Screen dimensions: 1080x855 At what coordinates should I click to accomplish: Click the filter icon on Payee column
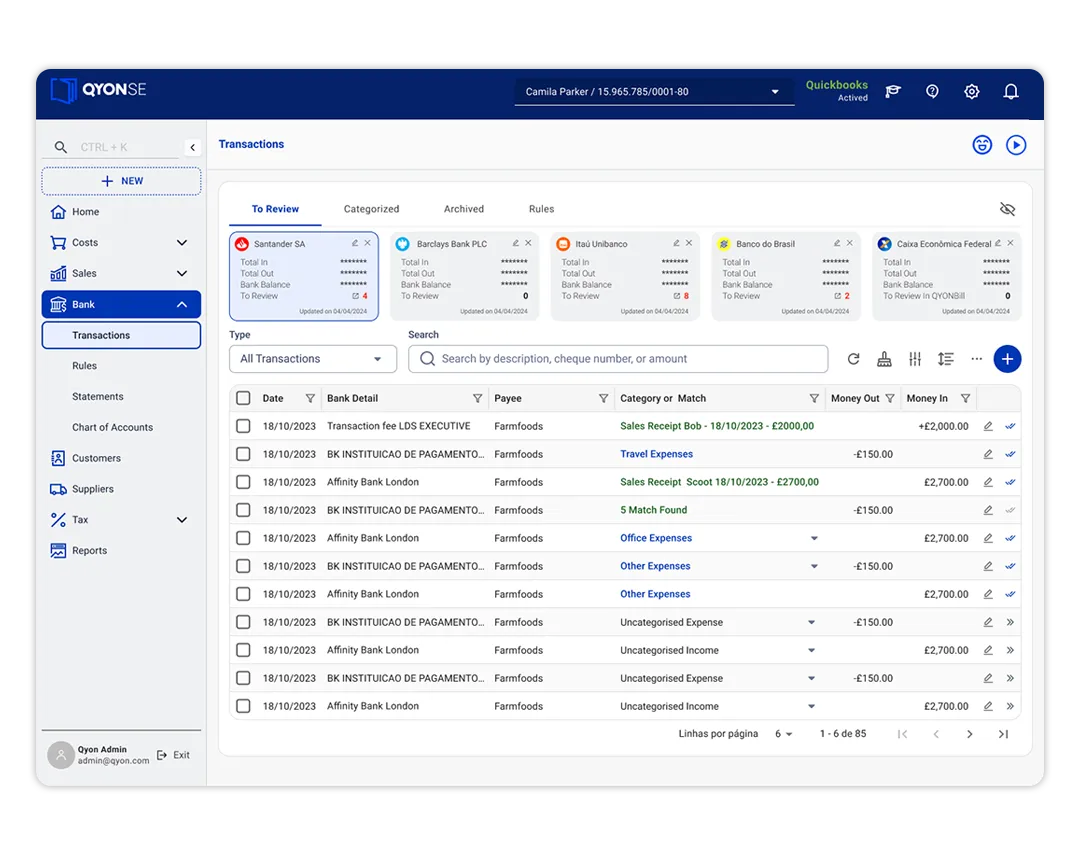(603, 398)
